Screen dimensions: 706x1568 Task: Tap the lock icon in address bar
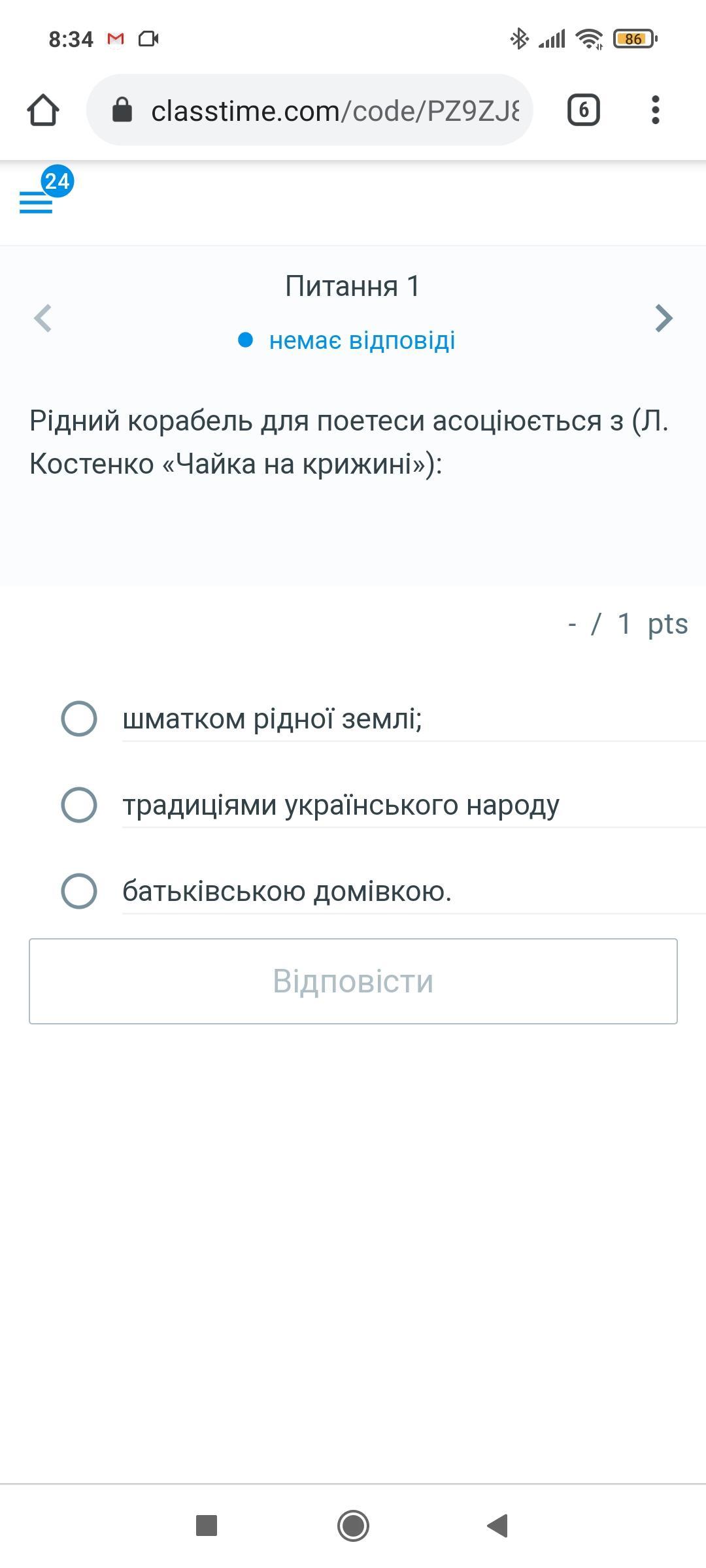[122, 110]
